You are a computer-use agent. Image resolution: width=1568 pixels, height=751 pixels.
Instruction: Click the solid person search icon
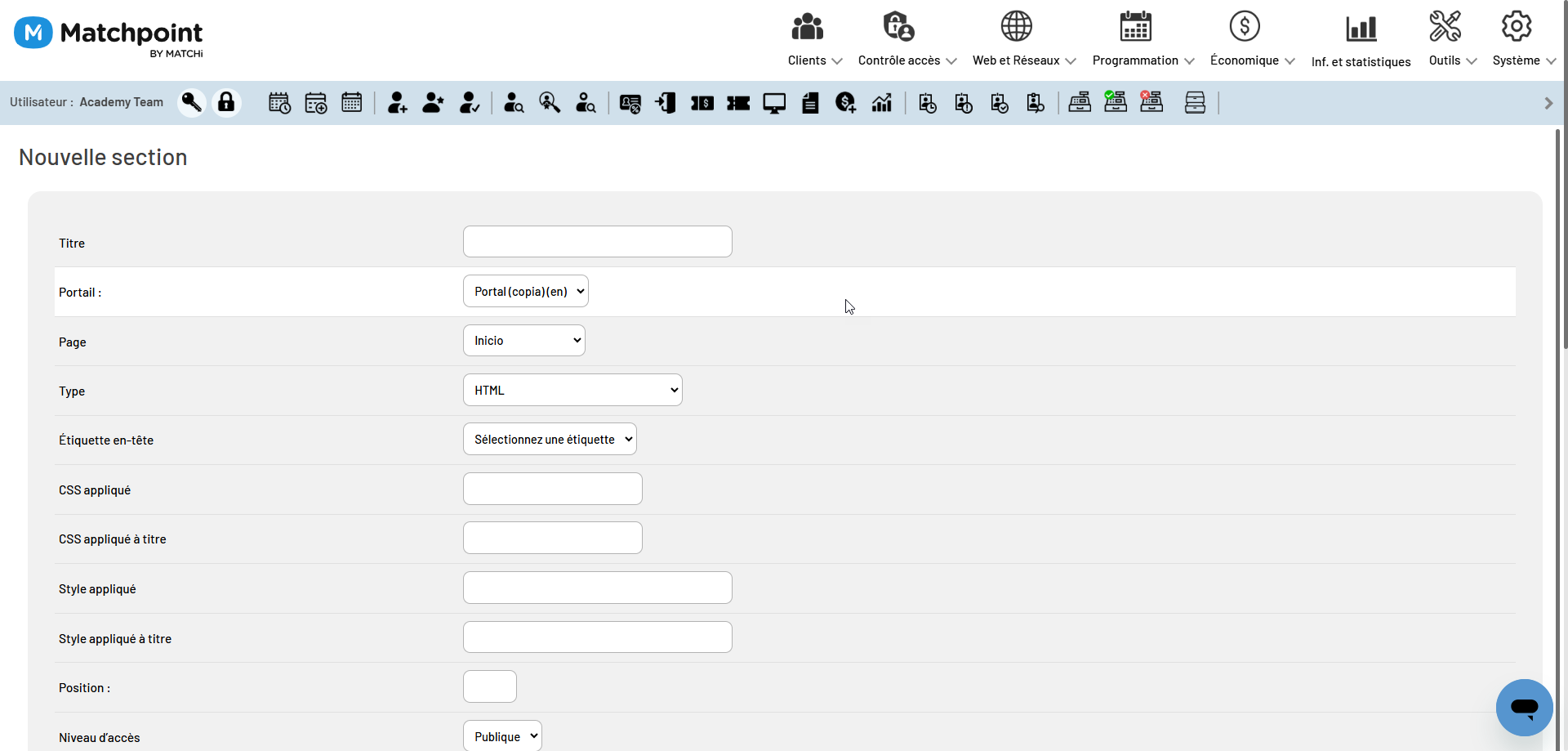[x=514, y=103]
